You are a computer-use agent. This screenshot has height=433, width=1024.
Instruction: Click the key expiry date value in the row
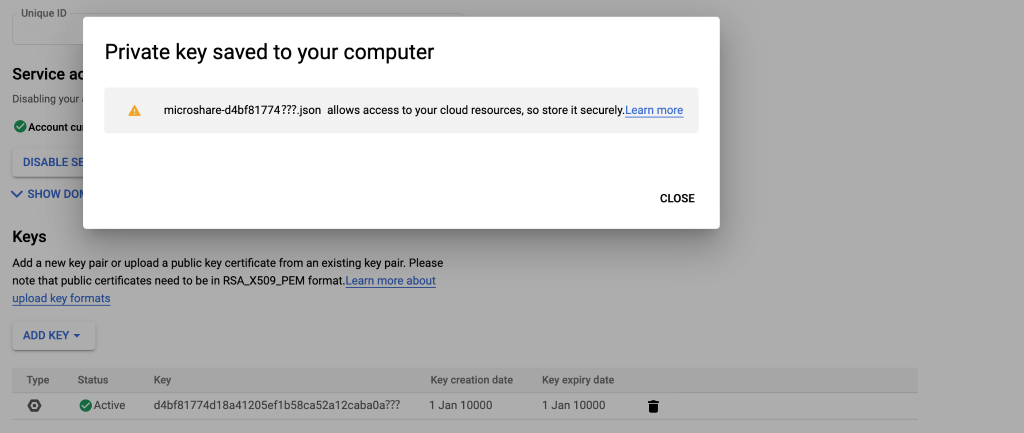573,405
